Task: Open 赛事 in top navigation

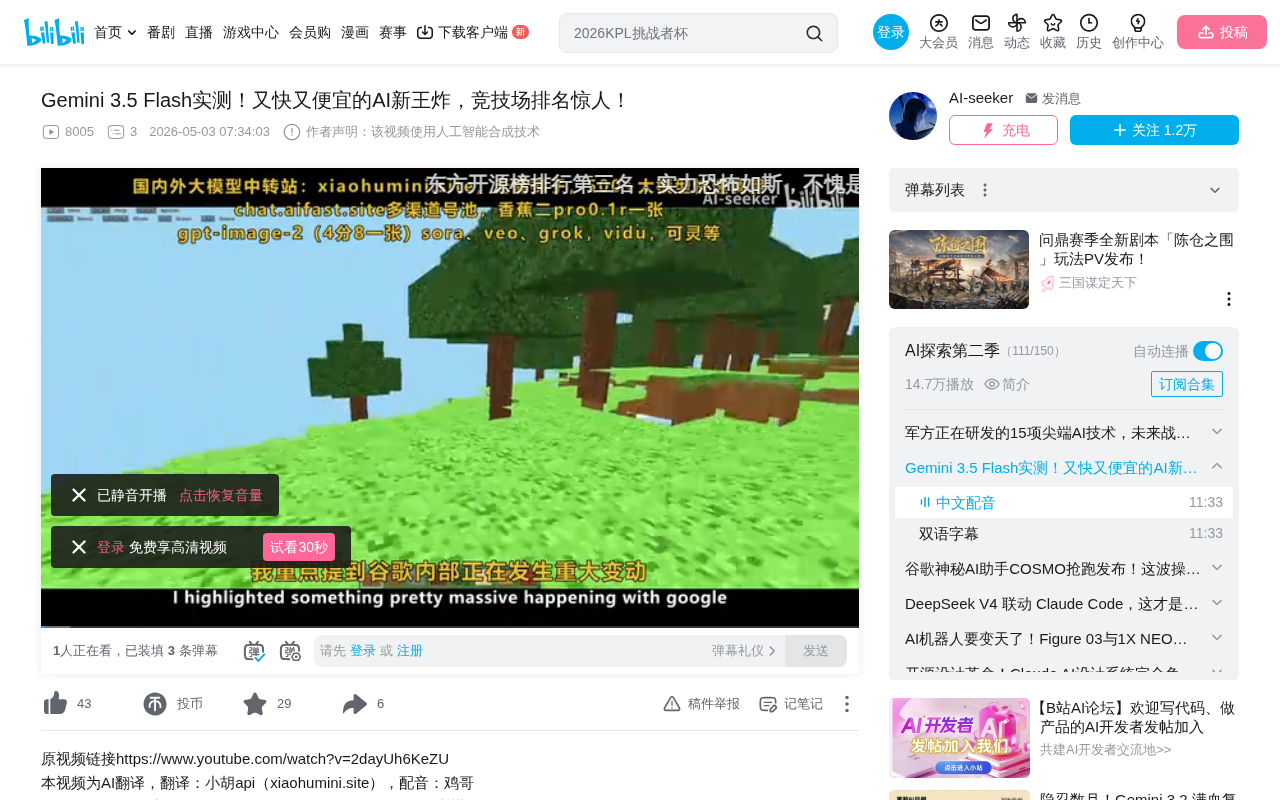Action: coord(393,32)
